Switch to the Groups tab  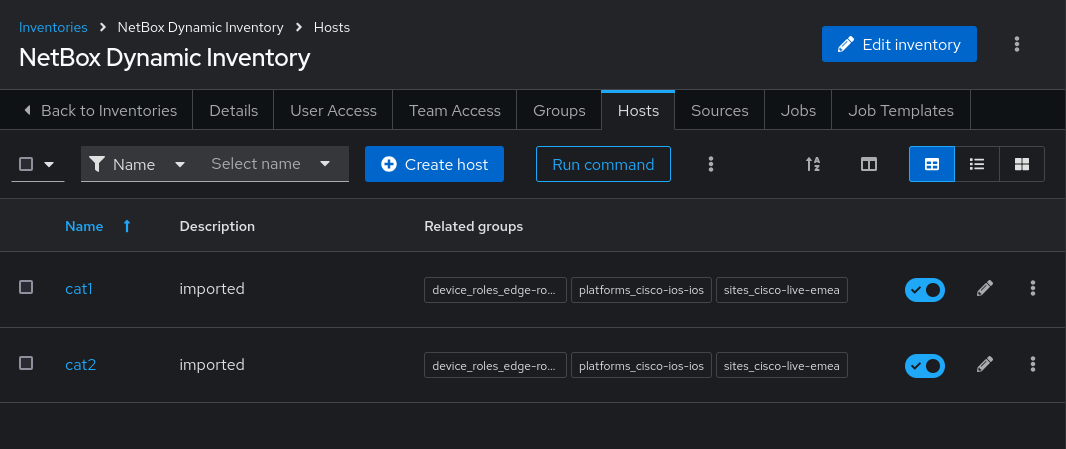[x=559, y=110]
